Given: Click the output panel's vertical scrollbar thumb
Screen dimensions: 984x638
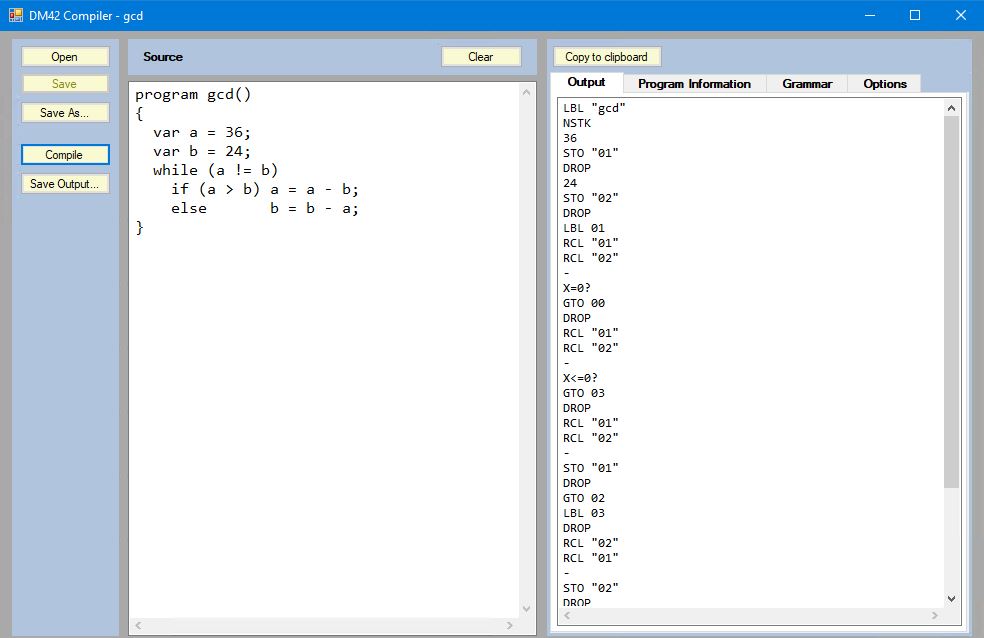Looking at the screenshot, I should point(951,300).
